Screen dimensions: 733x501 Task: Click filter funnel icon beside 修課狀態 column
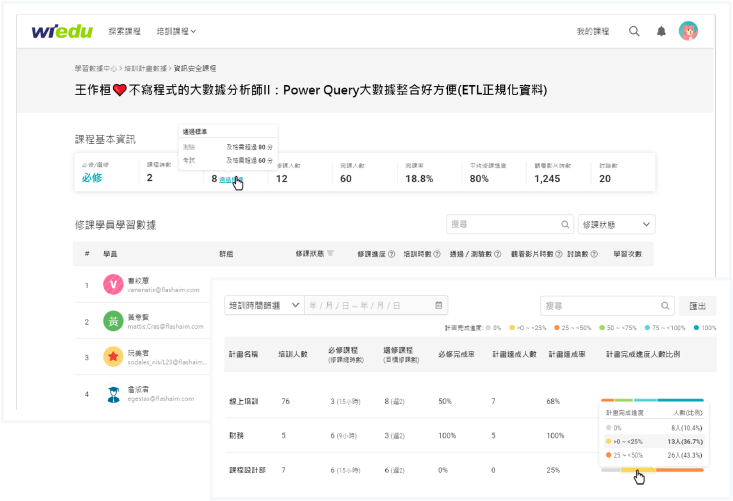[x=330, y=253]
